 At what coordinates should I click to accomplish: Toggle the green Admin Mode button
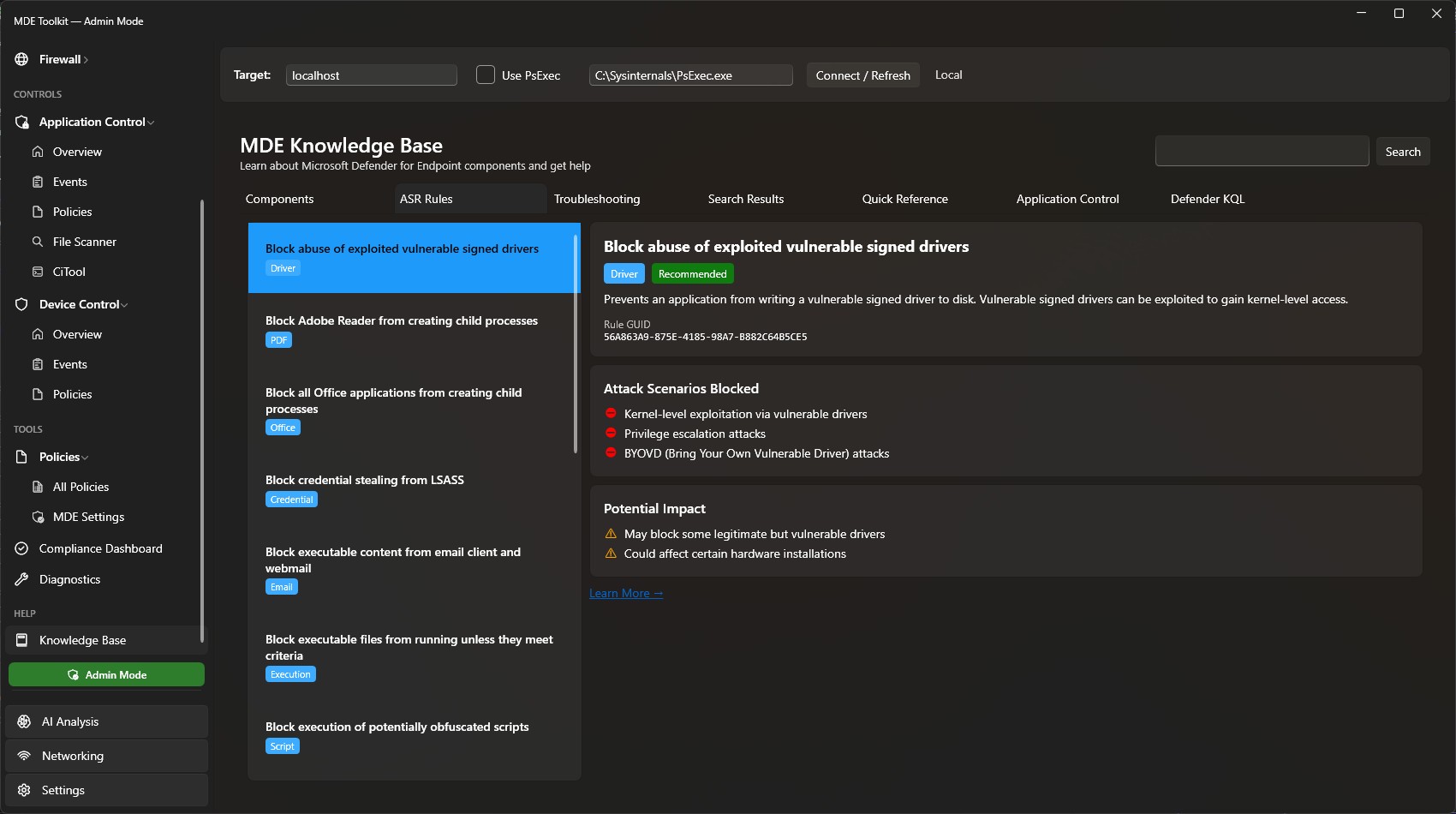click(106, 674)
